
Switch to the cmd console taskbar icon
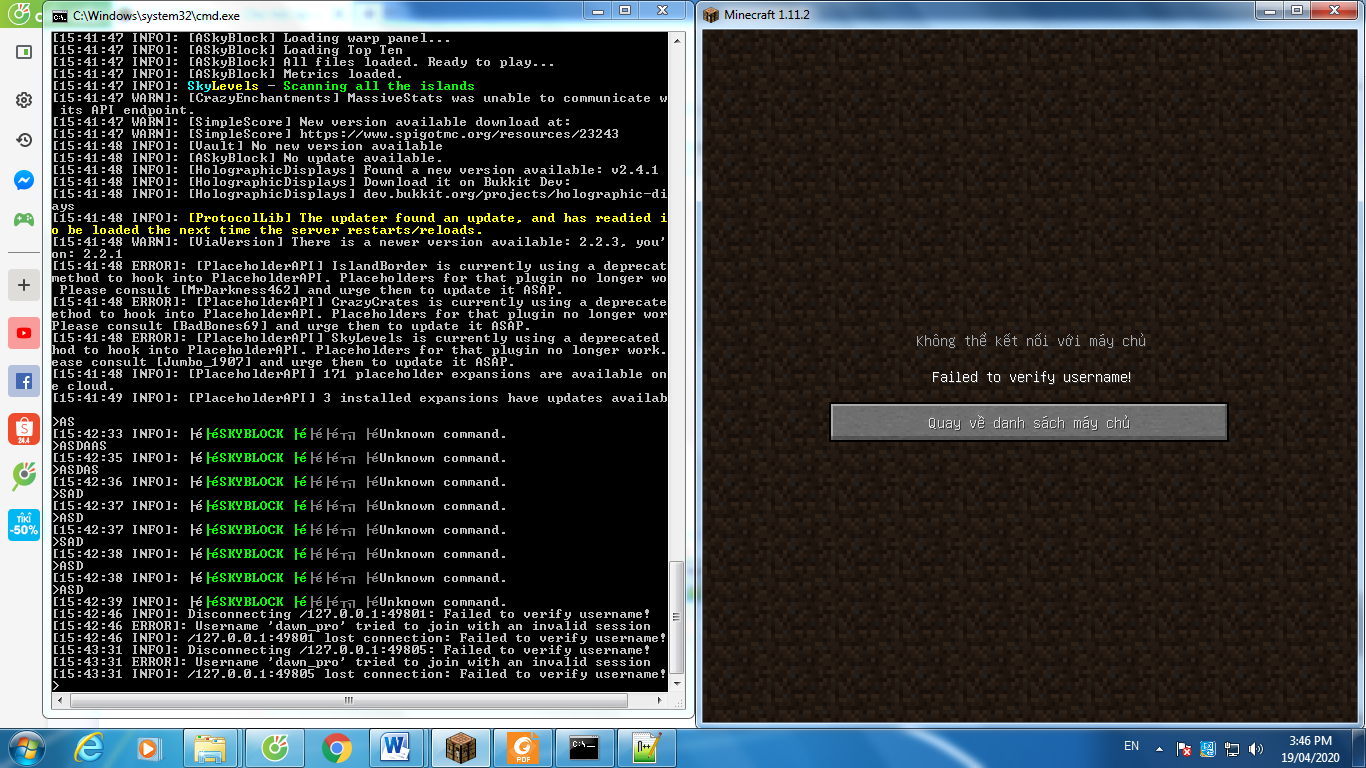point(584,747)
